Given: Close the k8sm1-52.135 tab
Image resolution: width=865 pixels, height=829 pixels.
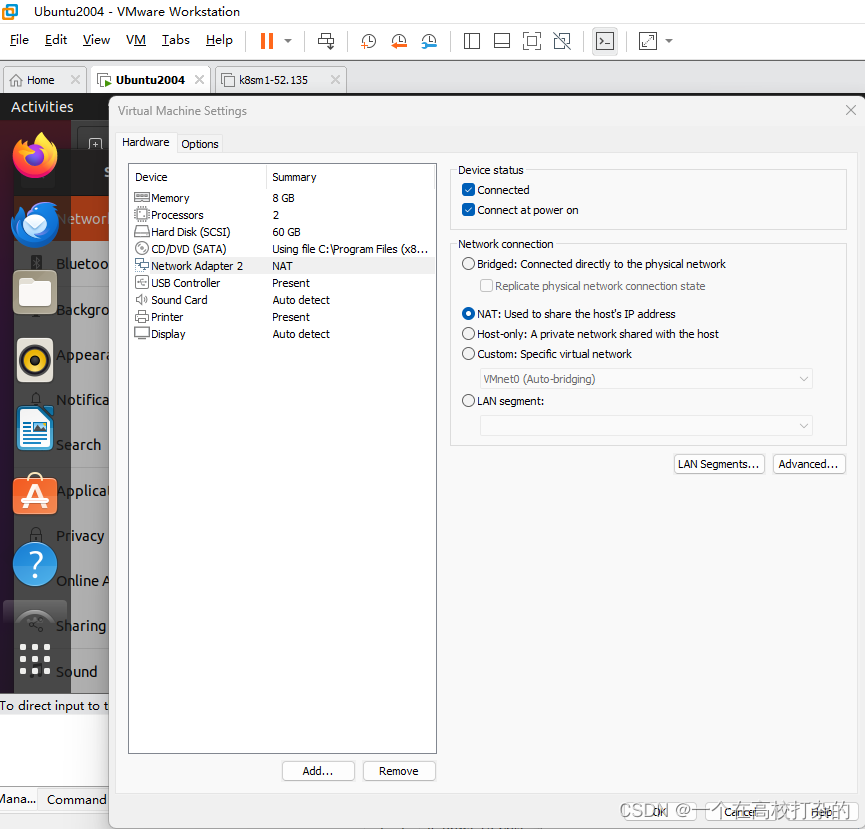Looking at the screenshot, I should [335, 79].
